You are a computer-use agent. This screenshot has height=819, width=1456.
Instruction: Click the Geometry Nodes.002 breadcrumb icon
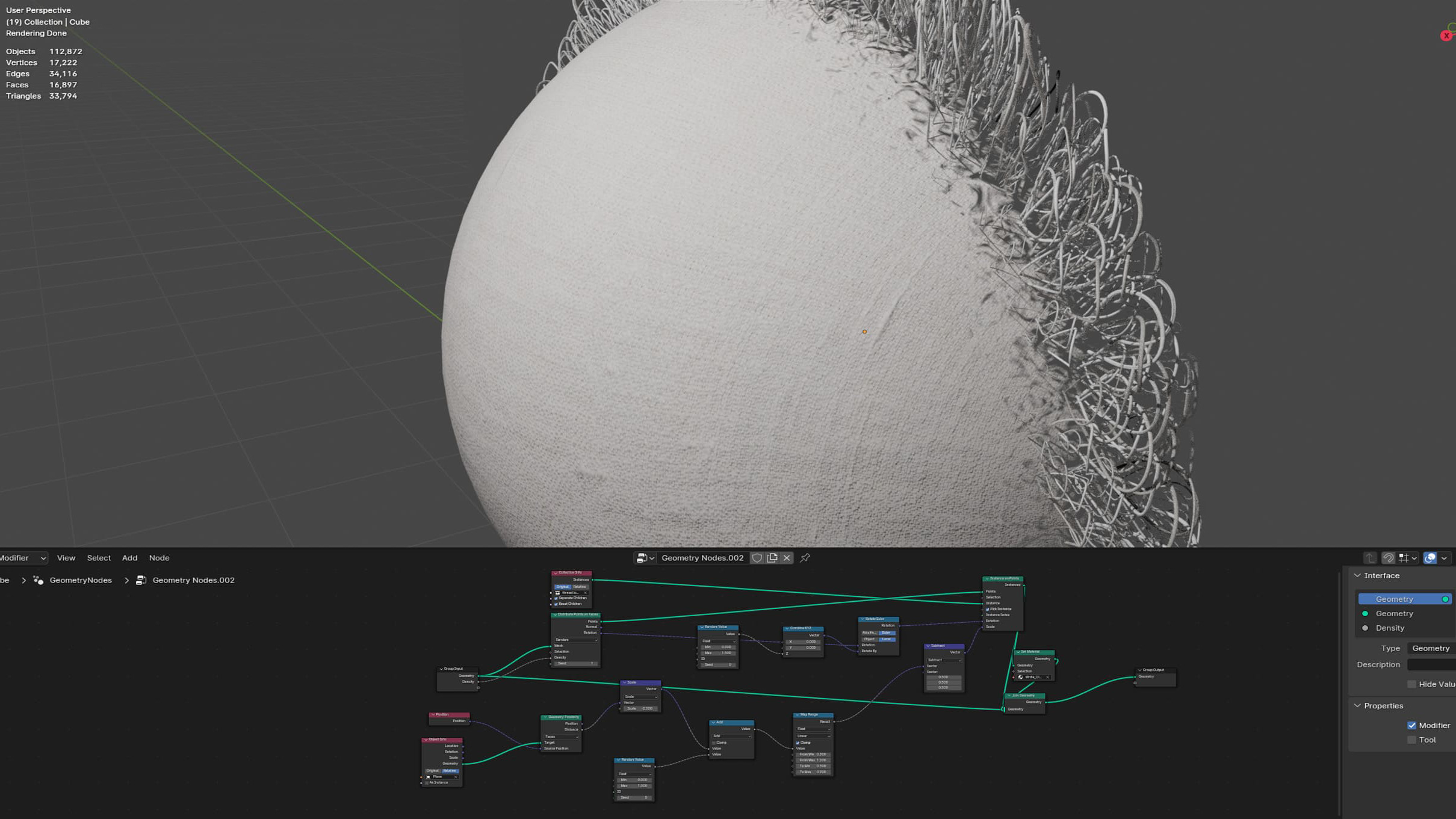[141, 580]
